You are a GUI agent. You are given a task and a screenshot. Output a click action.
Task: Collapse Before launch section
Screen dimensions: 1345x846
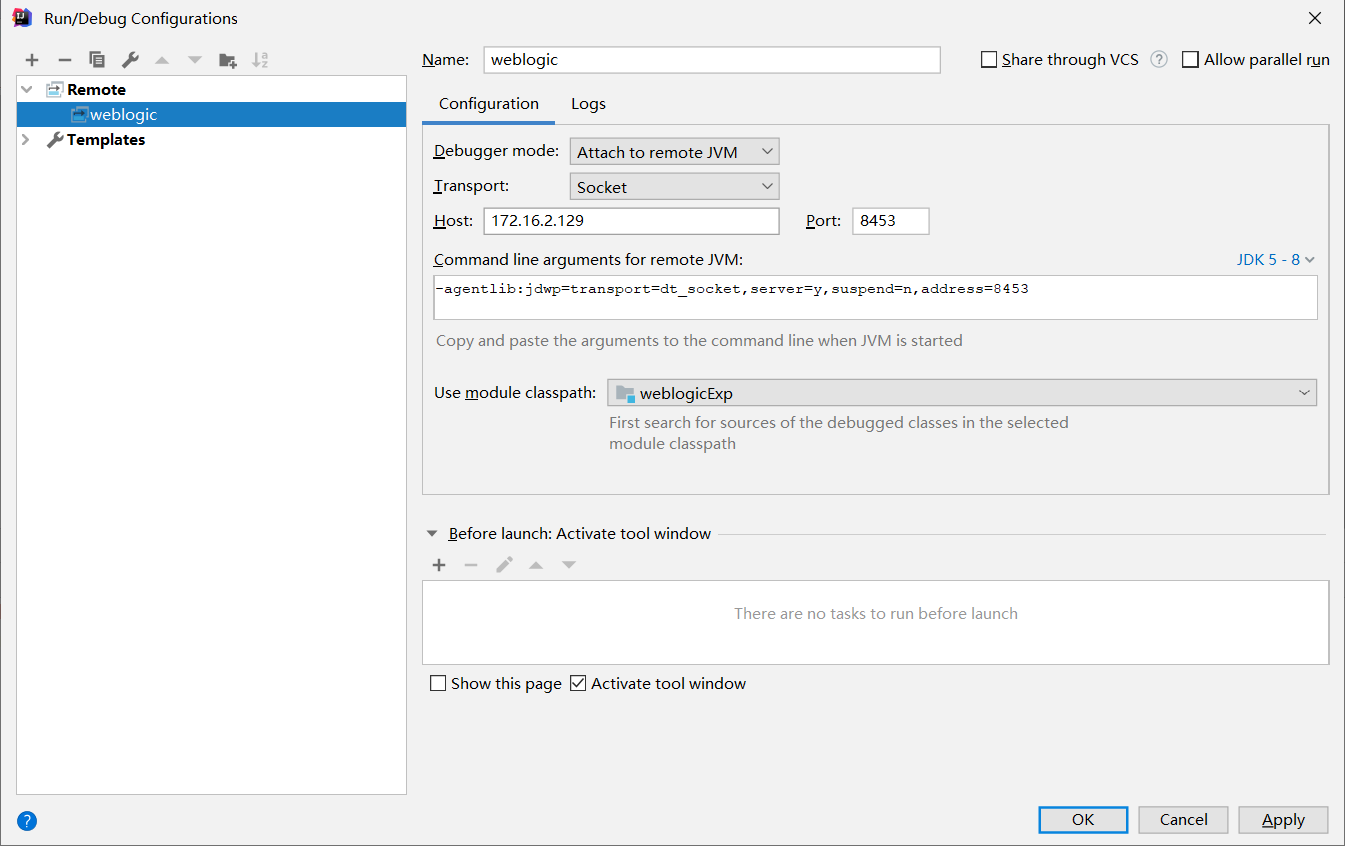coord(432,534)
